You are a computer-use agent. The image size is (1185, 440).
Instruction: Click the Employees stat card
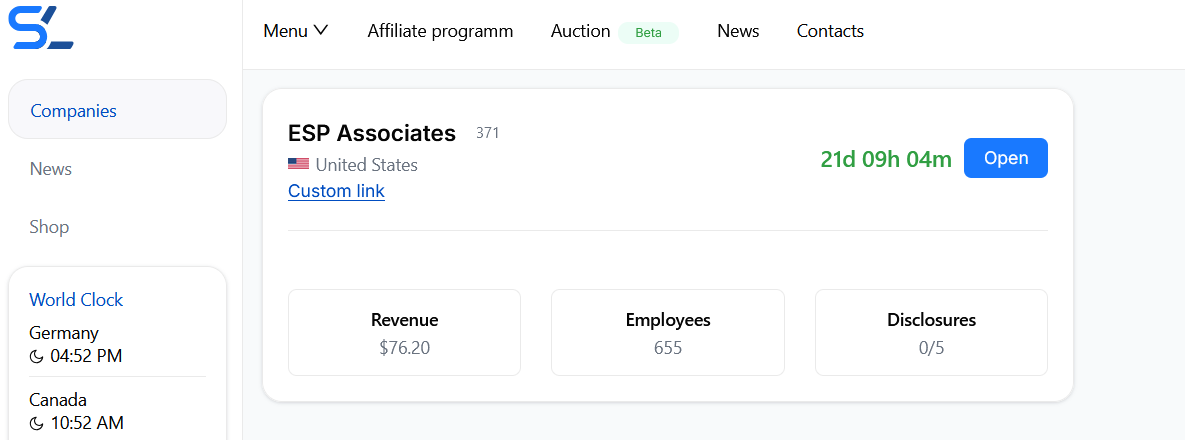(668, 332)
